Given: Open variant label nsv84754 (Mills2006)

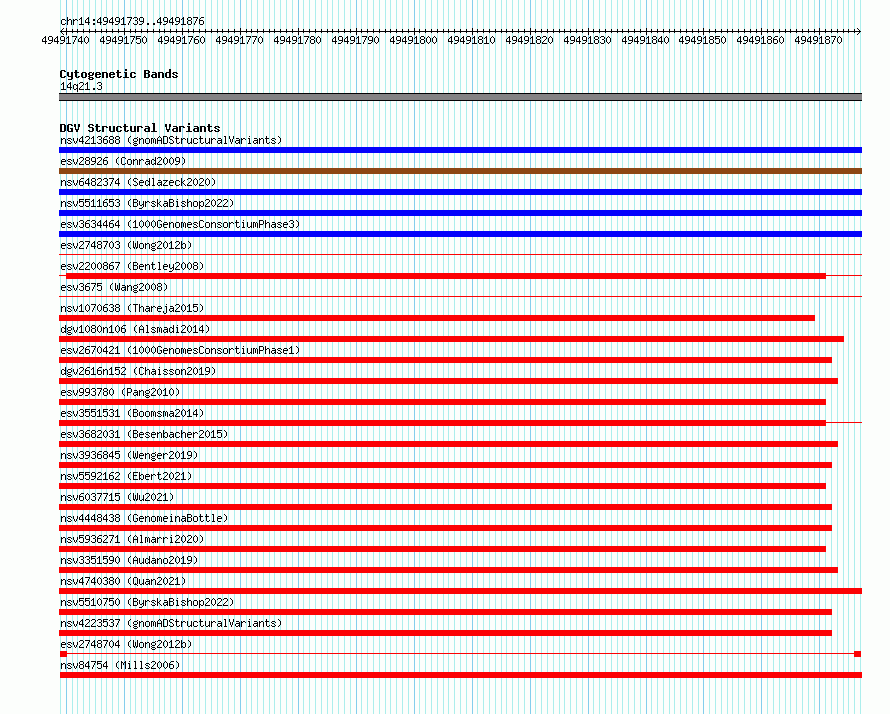Looking at the screenshot, I should [x=120, y=665].
